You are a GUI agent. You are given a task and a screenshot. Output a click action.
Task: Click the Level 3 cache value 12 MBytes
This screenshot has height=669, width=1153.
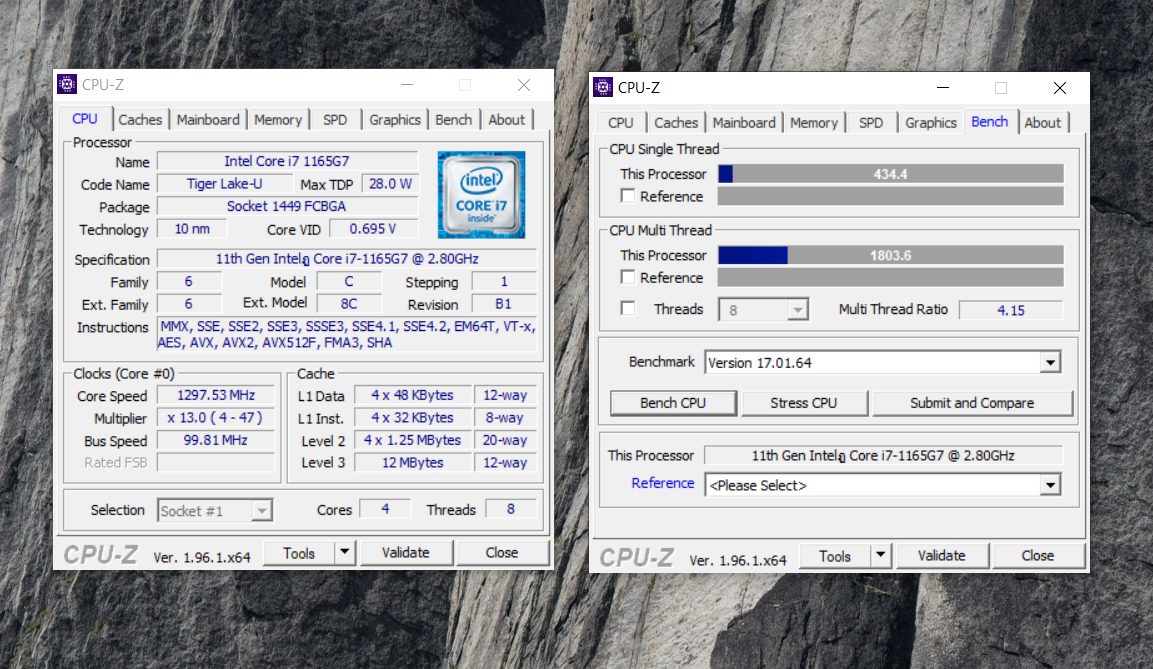pyautogui.click(x=413, y=462)
